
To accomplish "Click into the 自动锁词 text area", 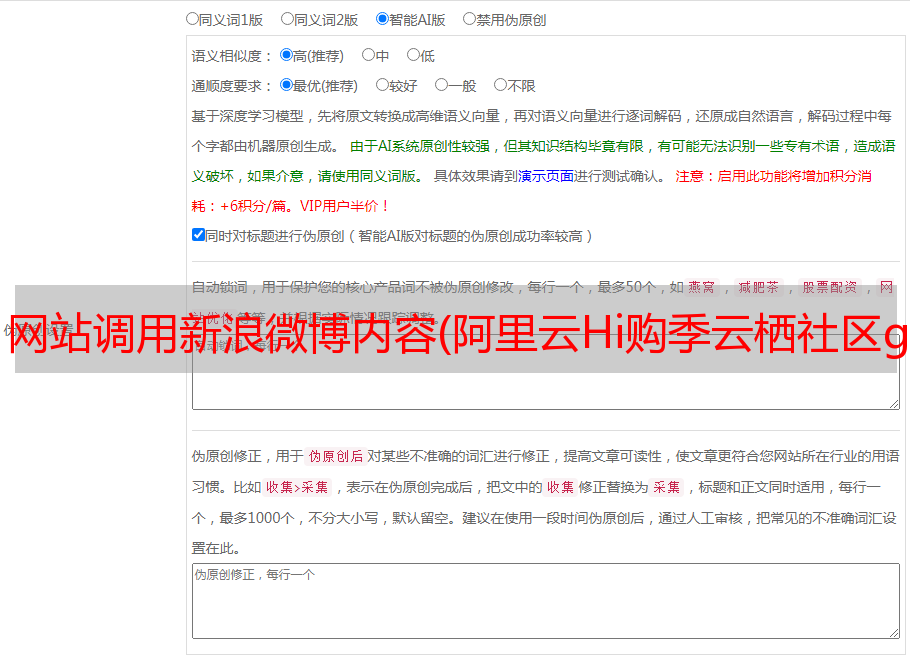I will 546,372.
